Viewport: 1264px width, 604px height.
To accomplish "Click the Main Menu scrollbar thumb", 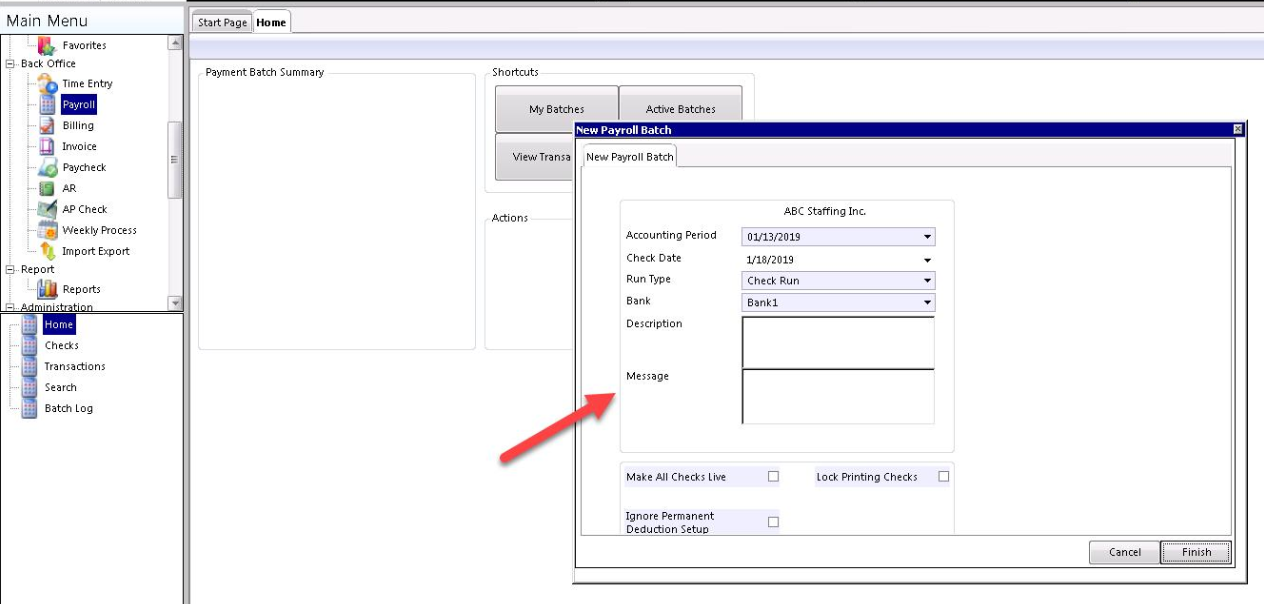I will tap(175, 160).
